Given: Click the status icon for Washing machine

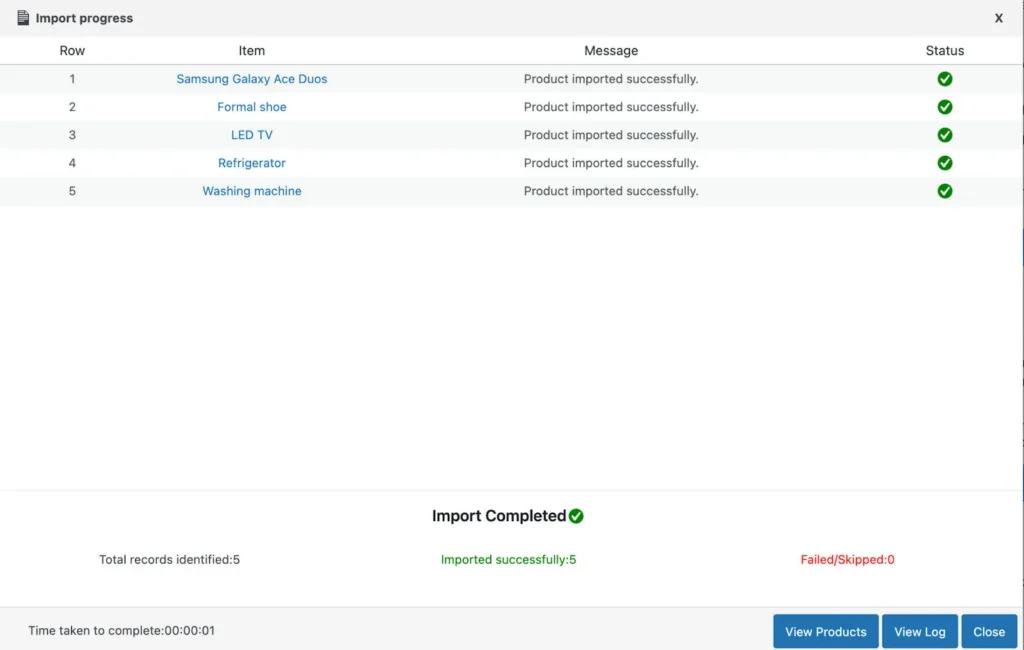Looking at the screenshot, I should pos(944,190).
